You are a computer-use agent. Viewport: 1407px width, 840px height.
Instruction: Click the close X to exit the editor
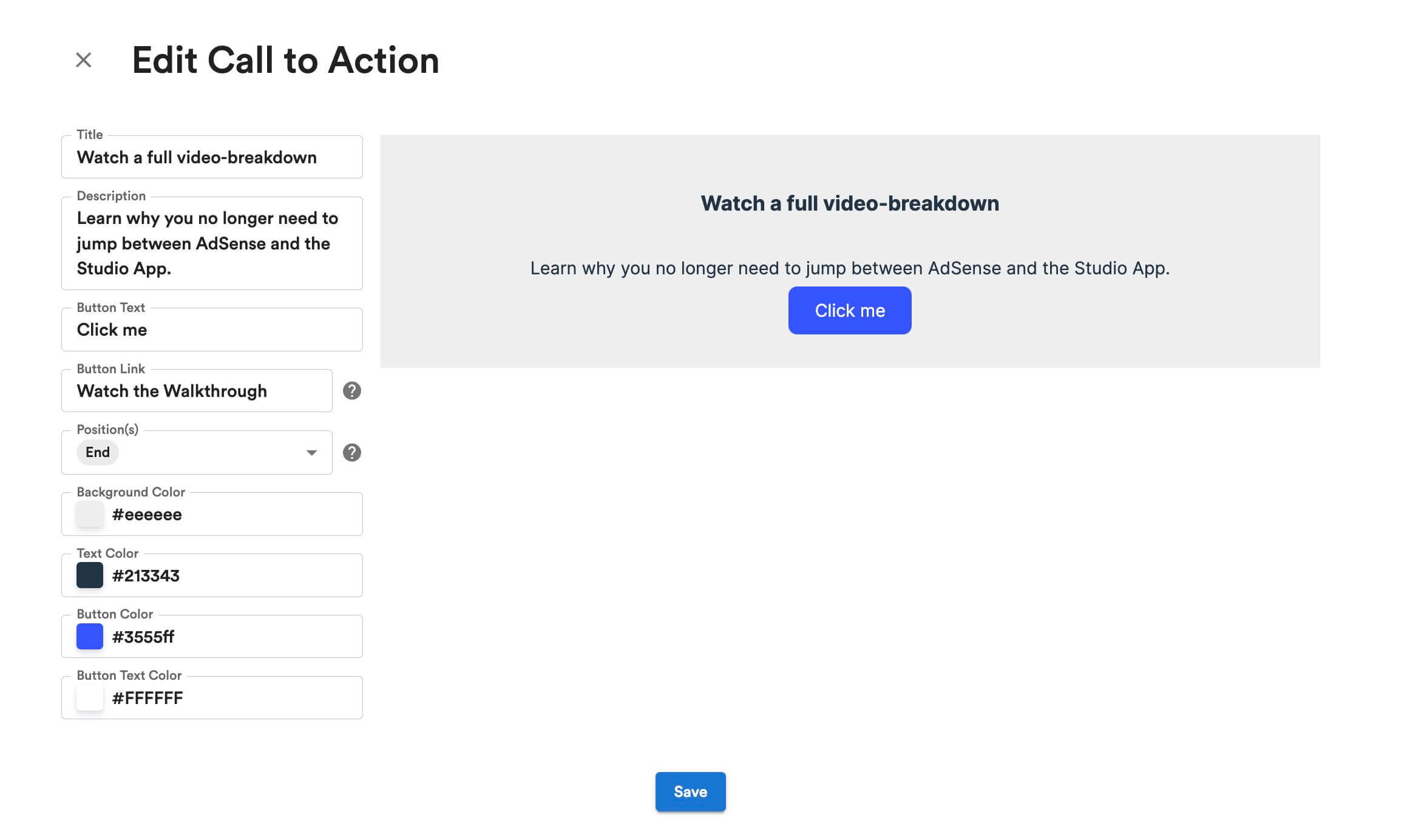coord(83,59)
